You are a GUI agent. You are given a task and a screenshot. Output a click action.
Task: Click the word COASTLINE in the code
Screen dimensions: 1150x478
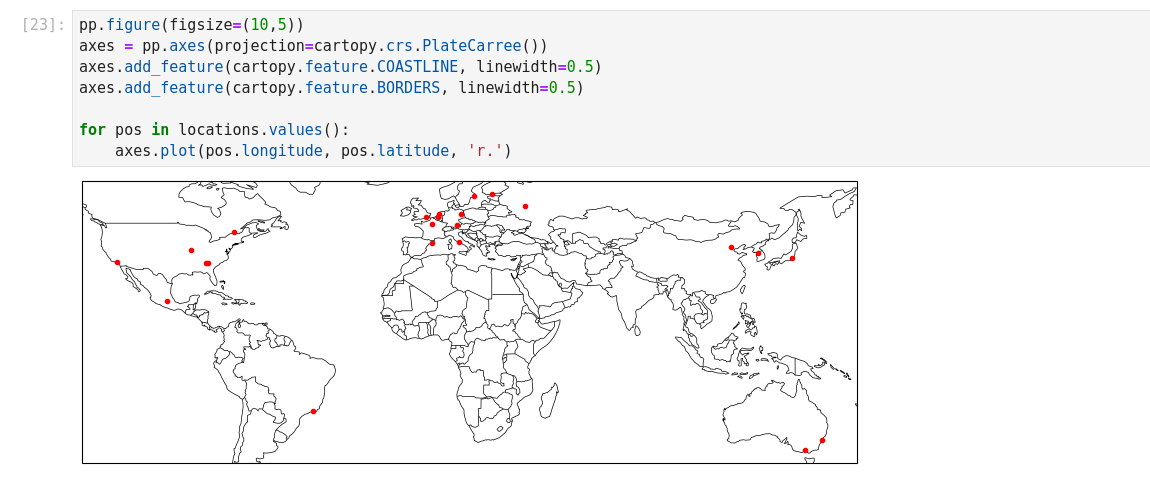417,67
